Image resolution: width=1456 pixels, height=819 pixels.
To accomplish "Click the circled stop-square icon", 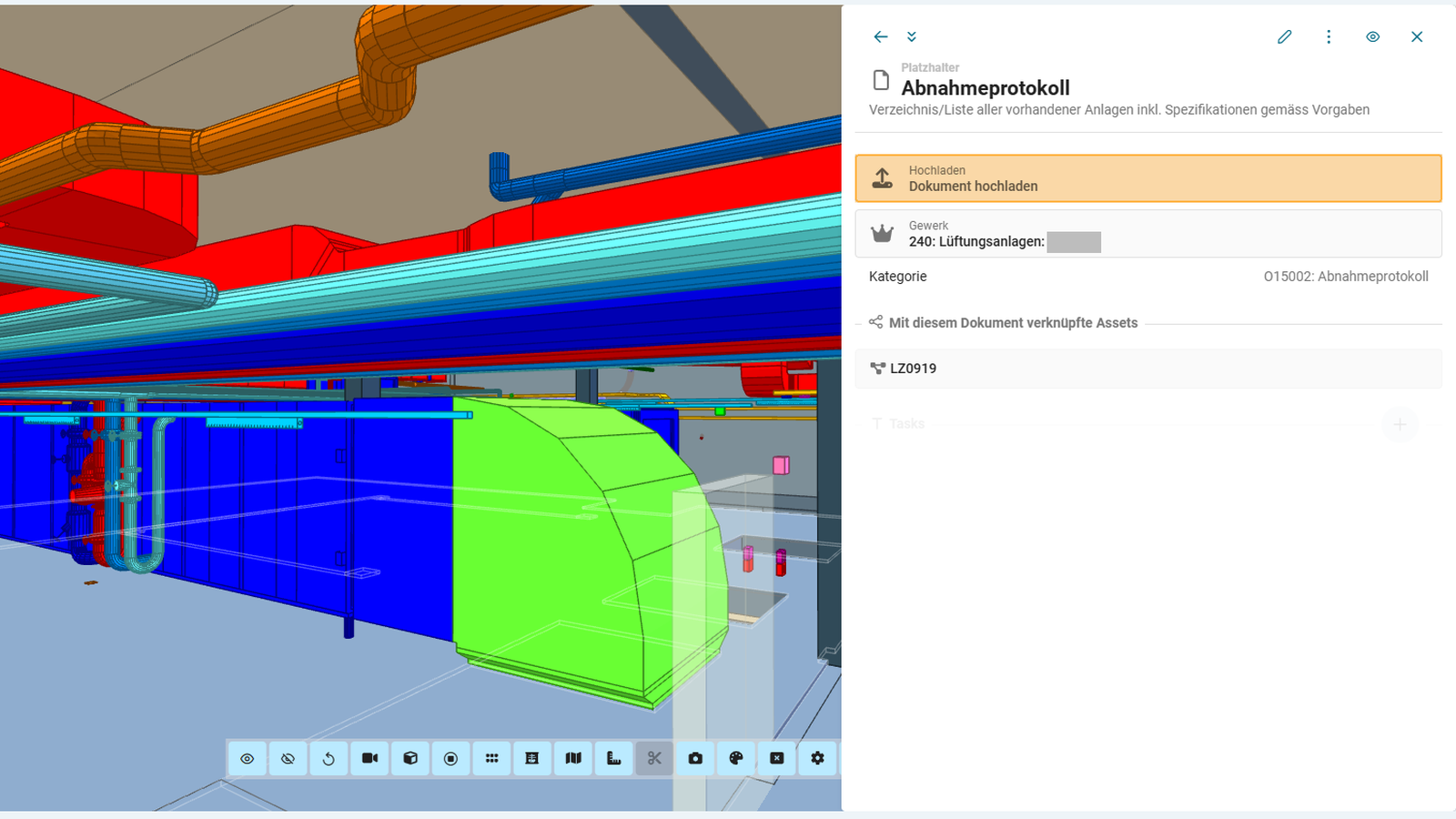I will (450, 758).
